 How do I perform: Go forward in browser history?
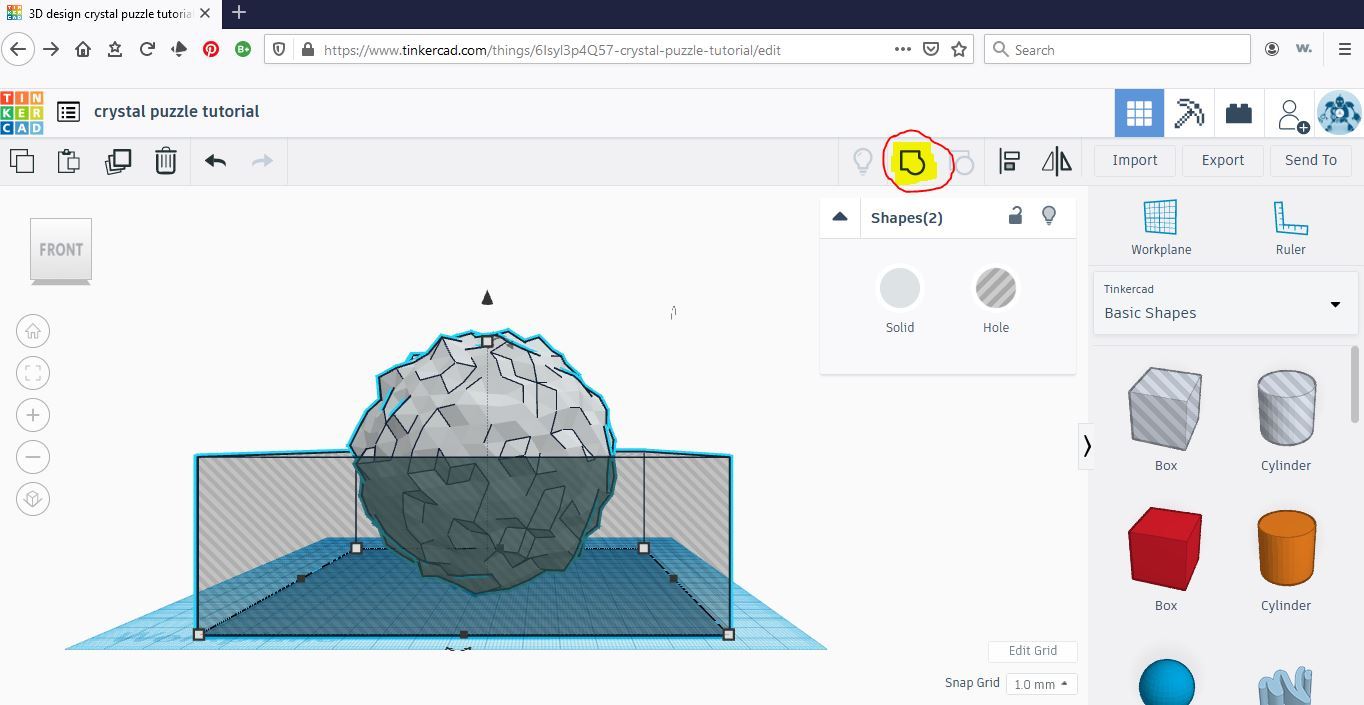pyautogui.click(x=51, y=49)
